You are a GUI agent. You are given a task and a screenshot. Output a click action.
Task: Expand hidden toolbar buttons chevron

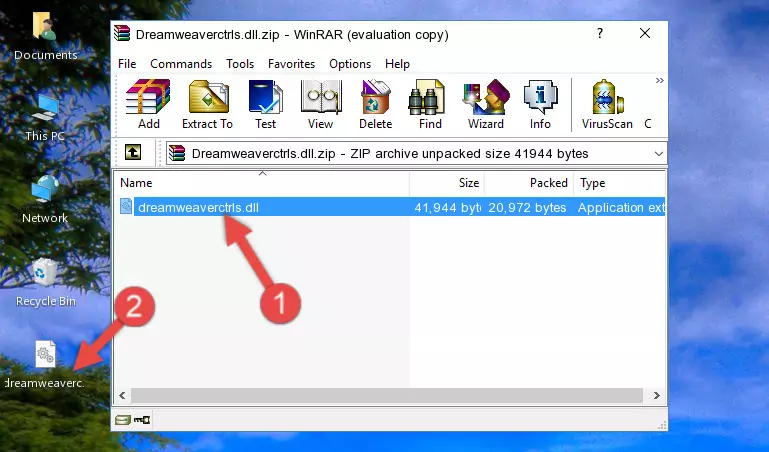click(659, 80)
